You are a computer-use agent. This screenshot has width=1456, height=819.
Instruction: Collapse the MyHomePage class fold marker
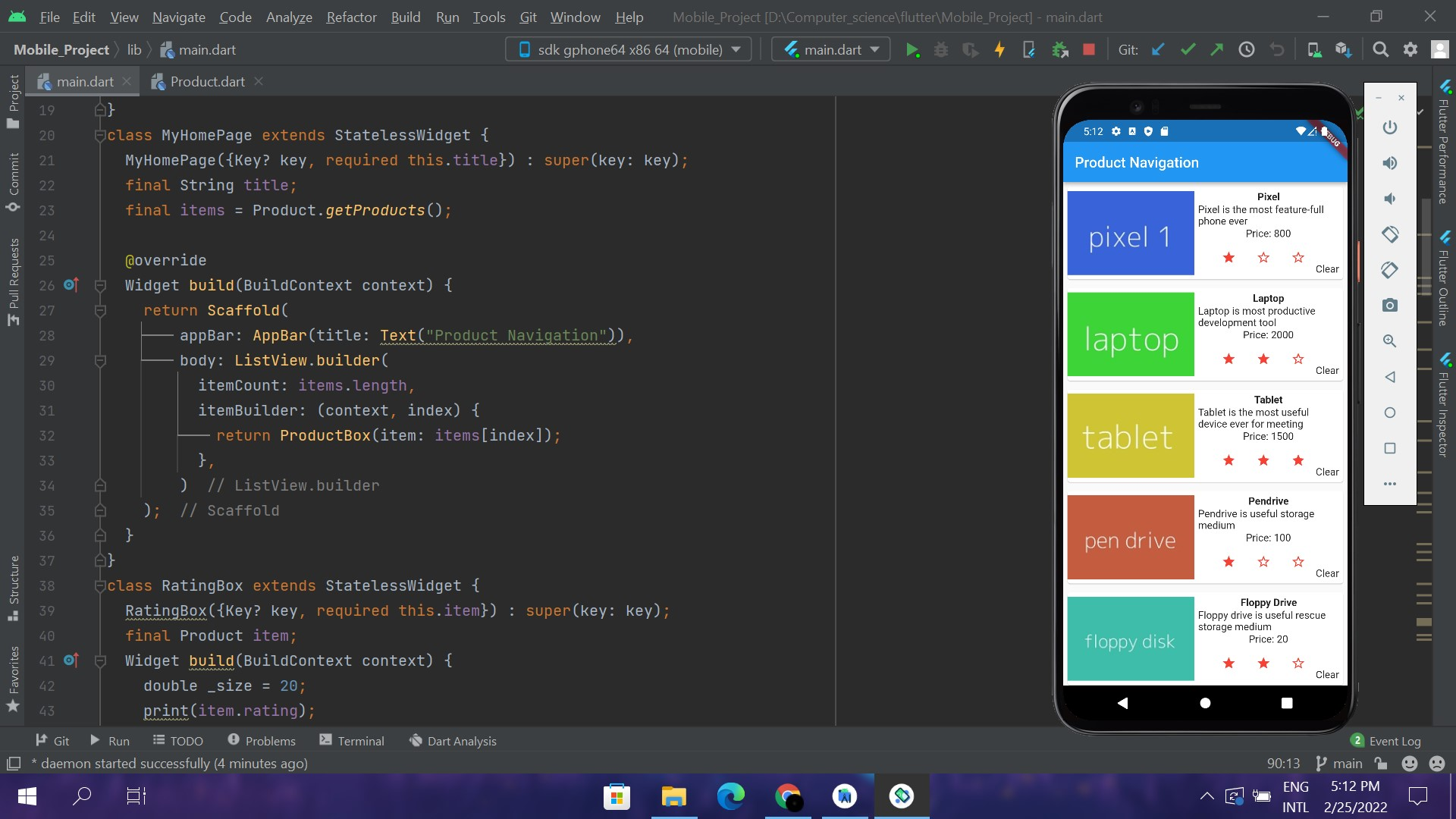(x=99, y=136)
